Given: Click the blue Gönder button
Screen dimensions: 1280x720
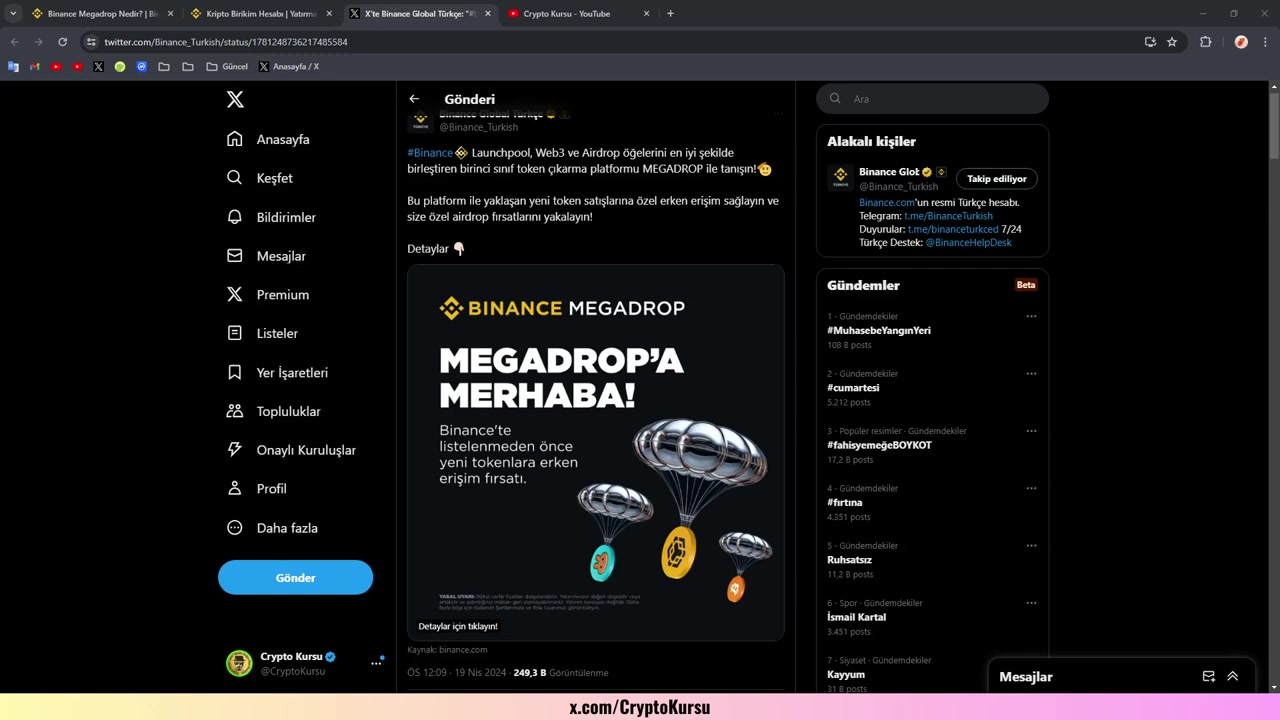Looking at the screenshot, I should tap(295, 578).
